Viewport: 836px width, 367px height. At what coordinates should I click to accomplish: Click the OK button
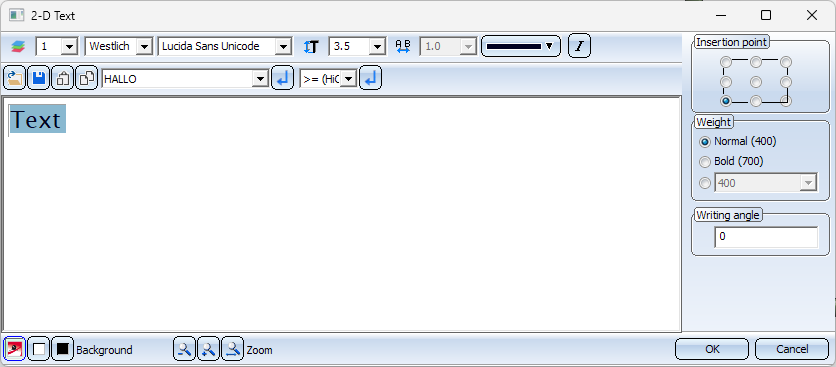(712, 349)
